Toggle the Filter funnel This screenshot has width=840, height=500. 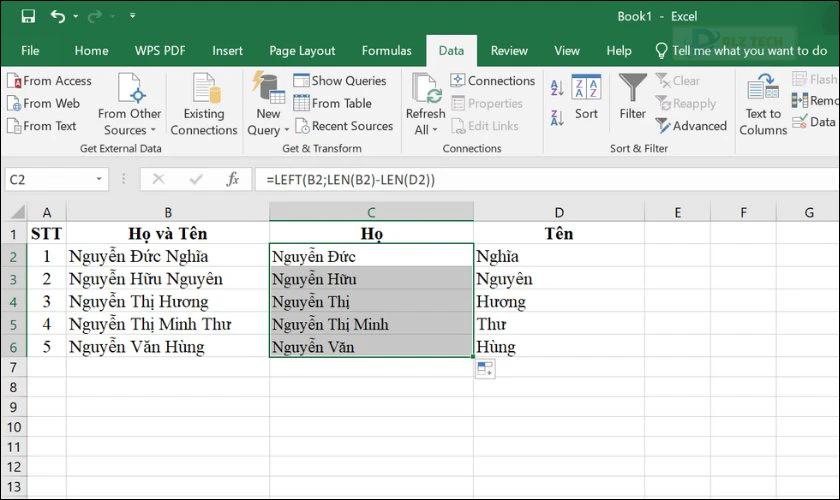pyautogui.click(x=633, y=98)
